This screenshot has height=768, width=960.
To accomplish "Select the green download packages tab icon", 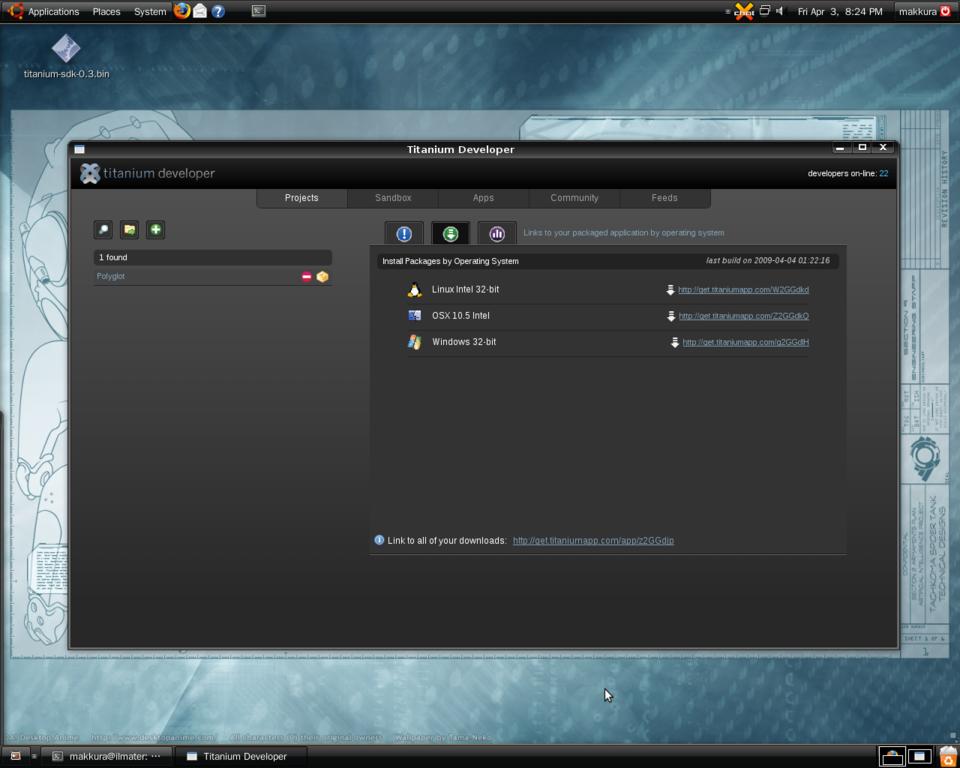I will tap(450, 234).
